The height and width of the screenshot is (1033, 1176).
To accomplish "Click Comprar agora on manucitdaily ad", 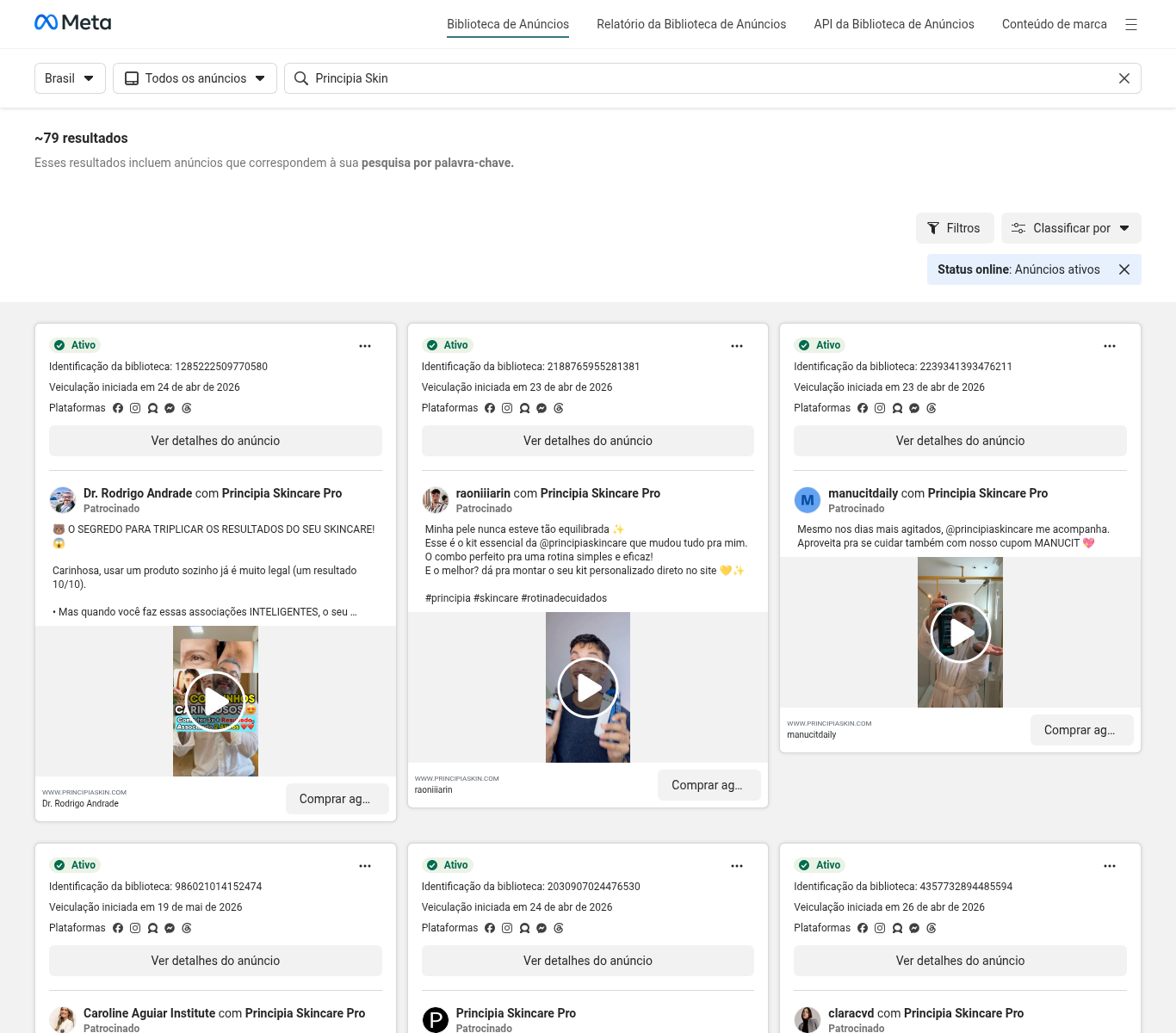I will pos(1081,730).
